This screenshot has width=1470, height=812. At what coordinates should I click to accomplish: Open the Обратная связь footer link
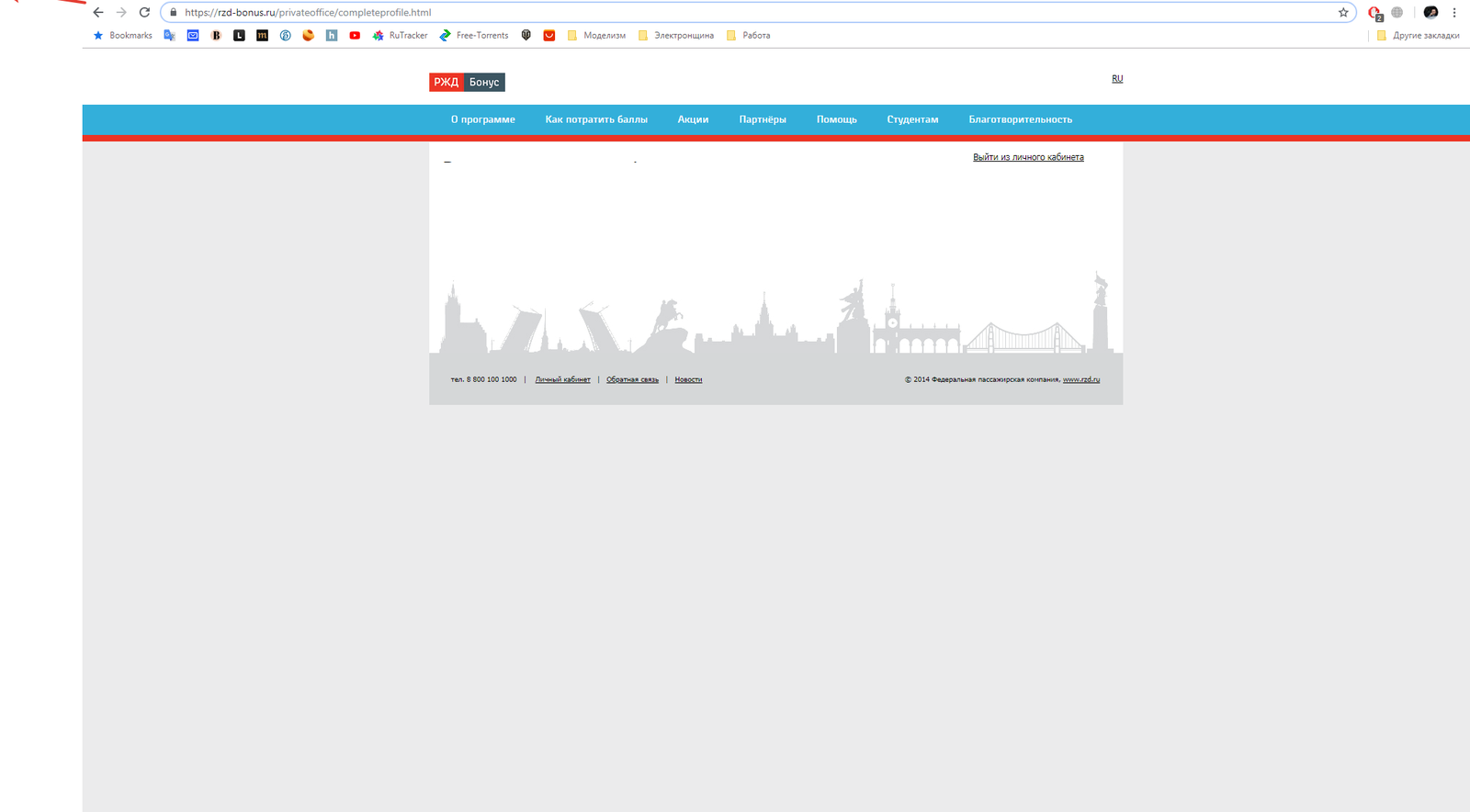632,379
